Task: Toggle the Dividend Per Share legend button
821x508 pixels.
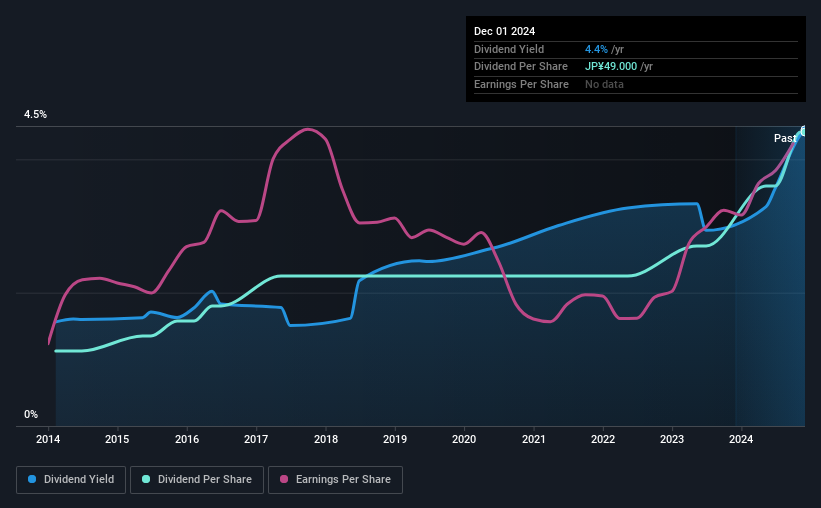Action: pos(197,480)
